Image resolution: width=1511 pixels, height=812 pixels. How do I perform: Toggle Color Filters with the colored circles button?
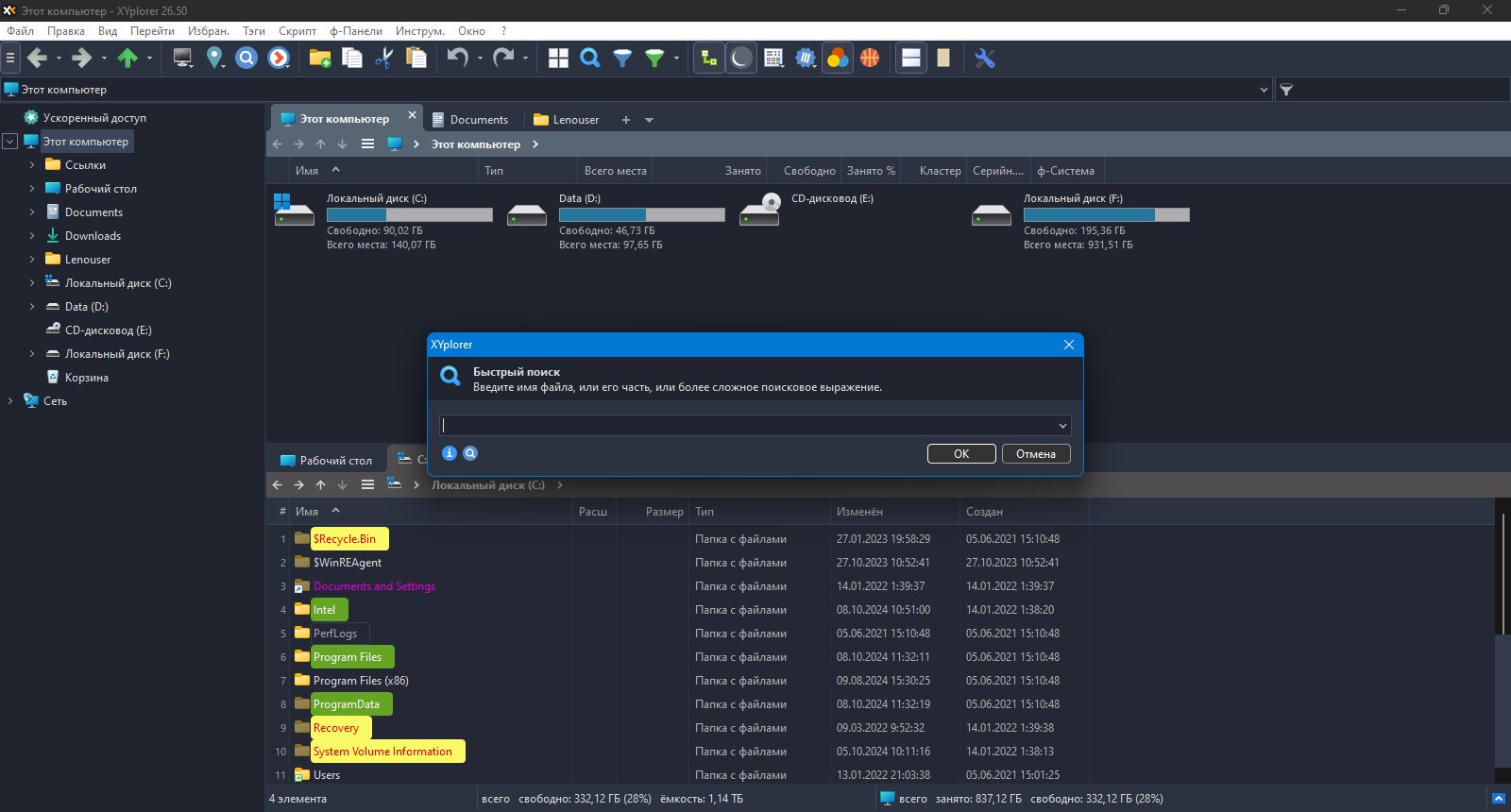point(838,59)
